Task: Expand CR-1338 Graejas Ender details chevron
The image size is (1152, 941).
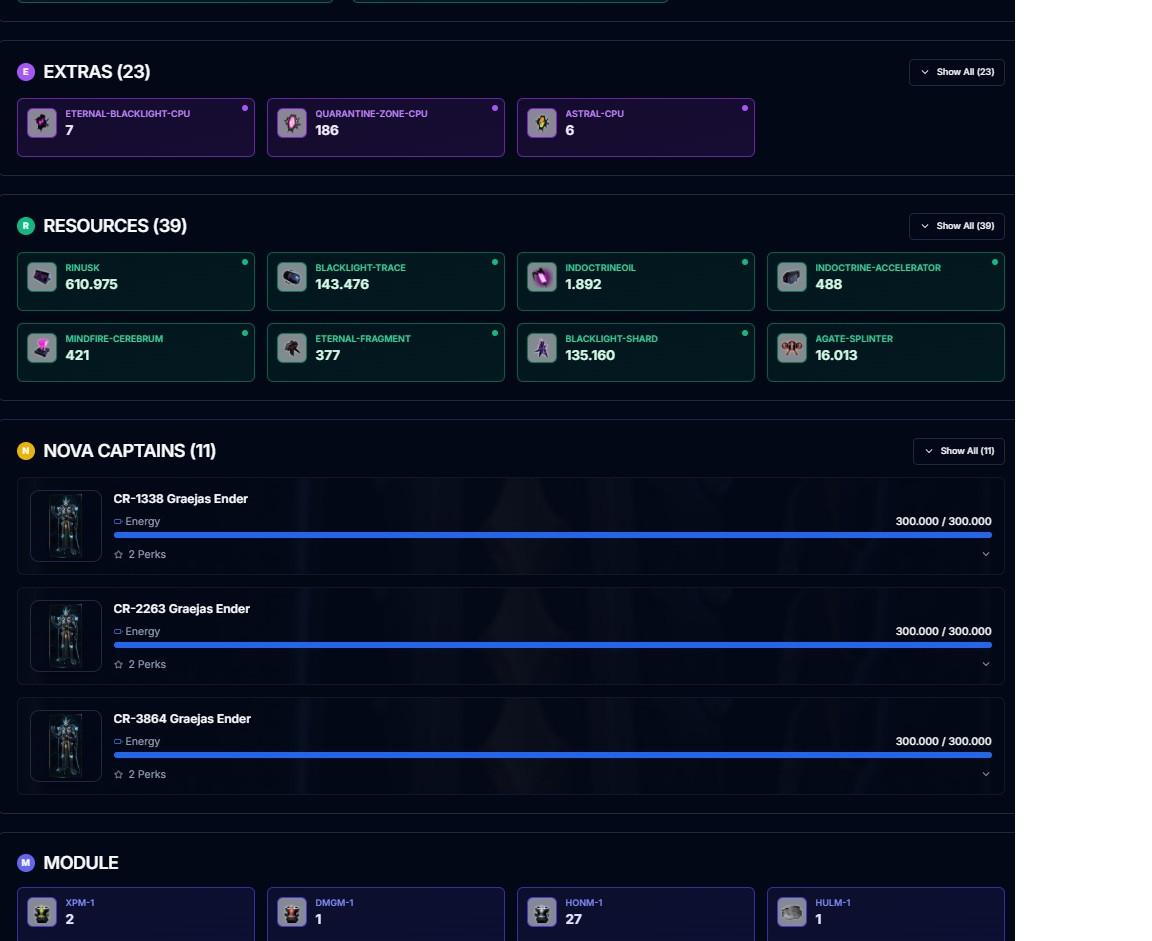Action: pyautogui.click(x=986, y=554)
